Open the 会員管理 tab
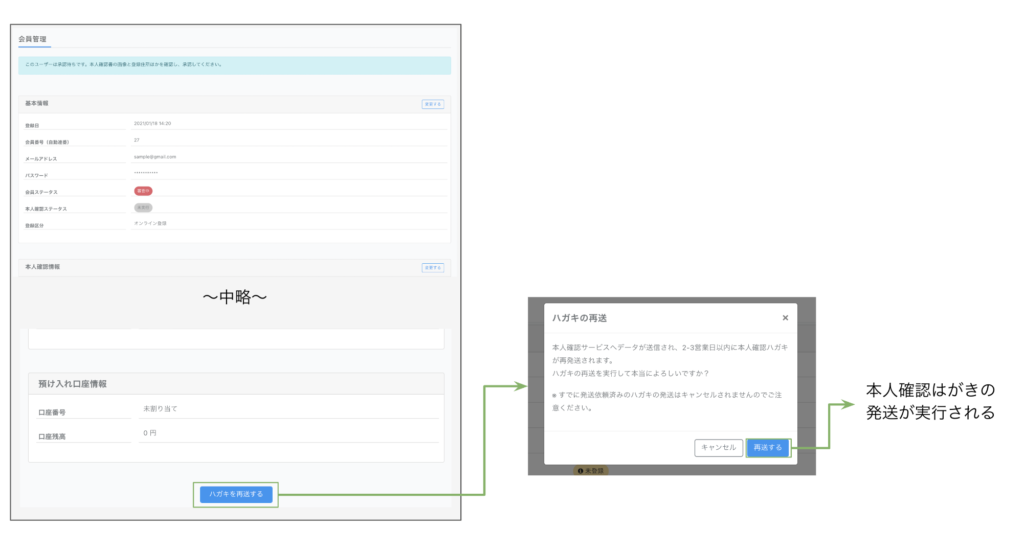The image size is (1024, 552). coord(35,39)
